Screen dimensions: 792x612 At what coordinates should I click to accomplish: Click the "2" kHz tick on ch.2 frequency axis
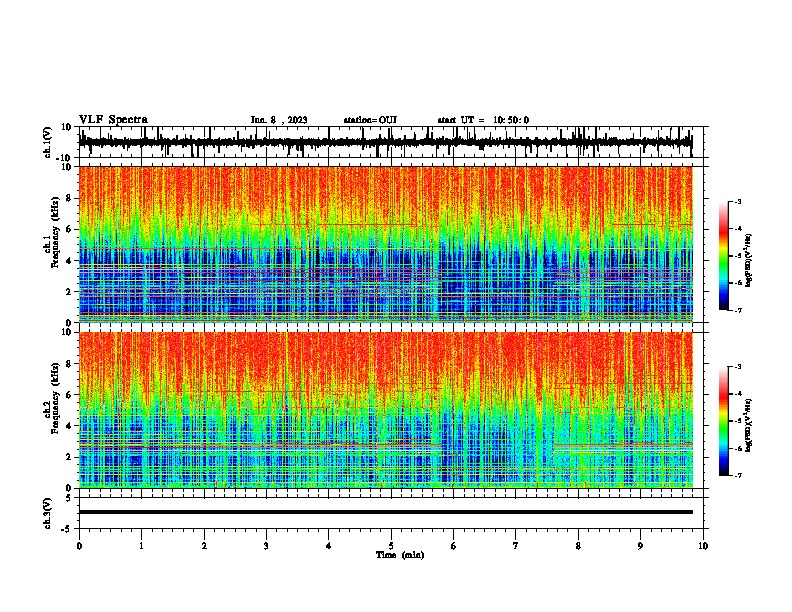pos(70,457)
